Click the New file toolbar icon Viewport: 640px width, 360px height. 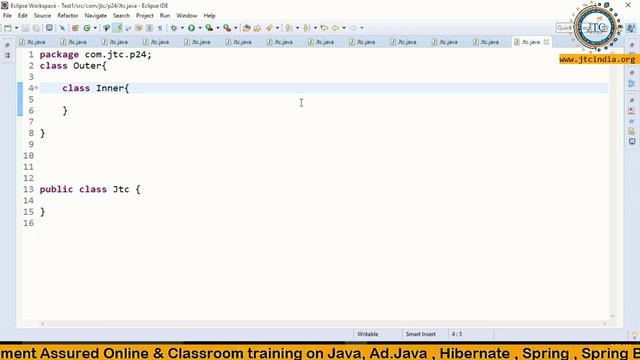click(x=8, y=28)
